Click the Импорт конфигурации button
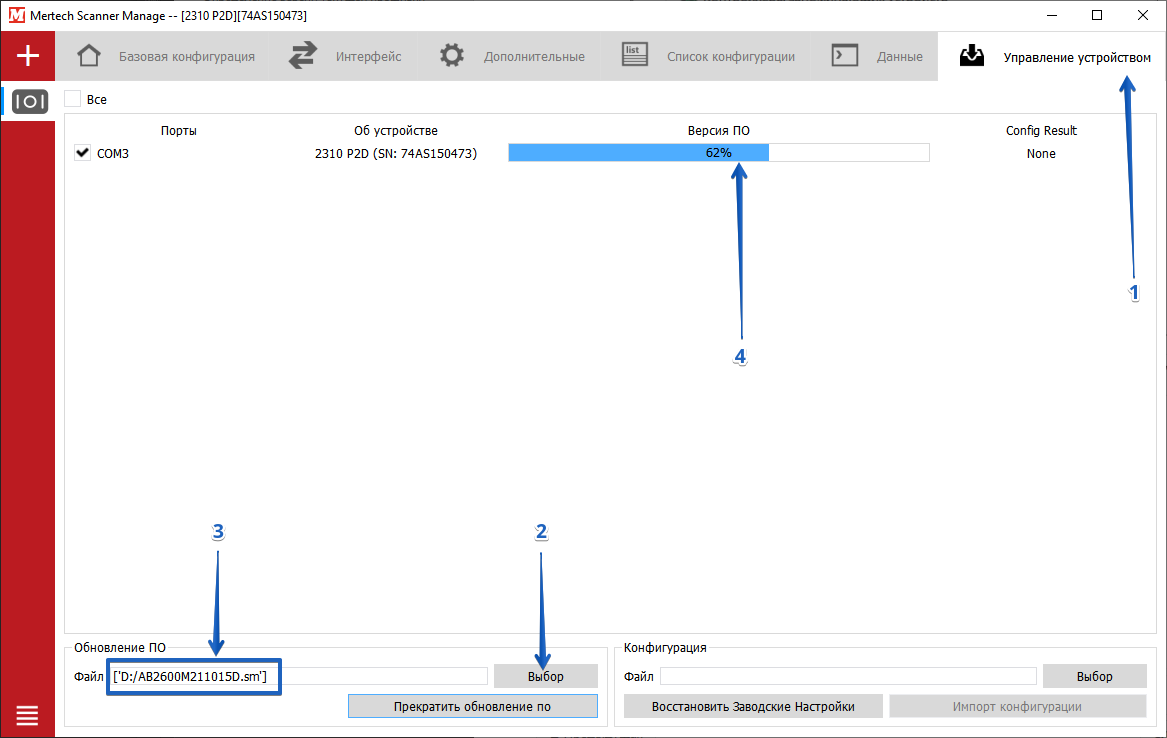 click(1017, 707)
